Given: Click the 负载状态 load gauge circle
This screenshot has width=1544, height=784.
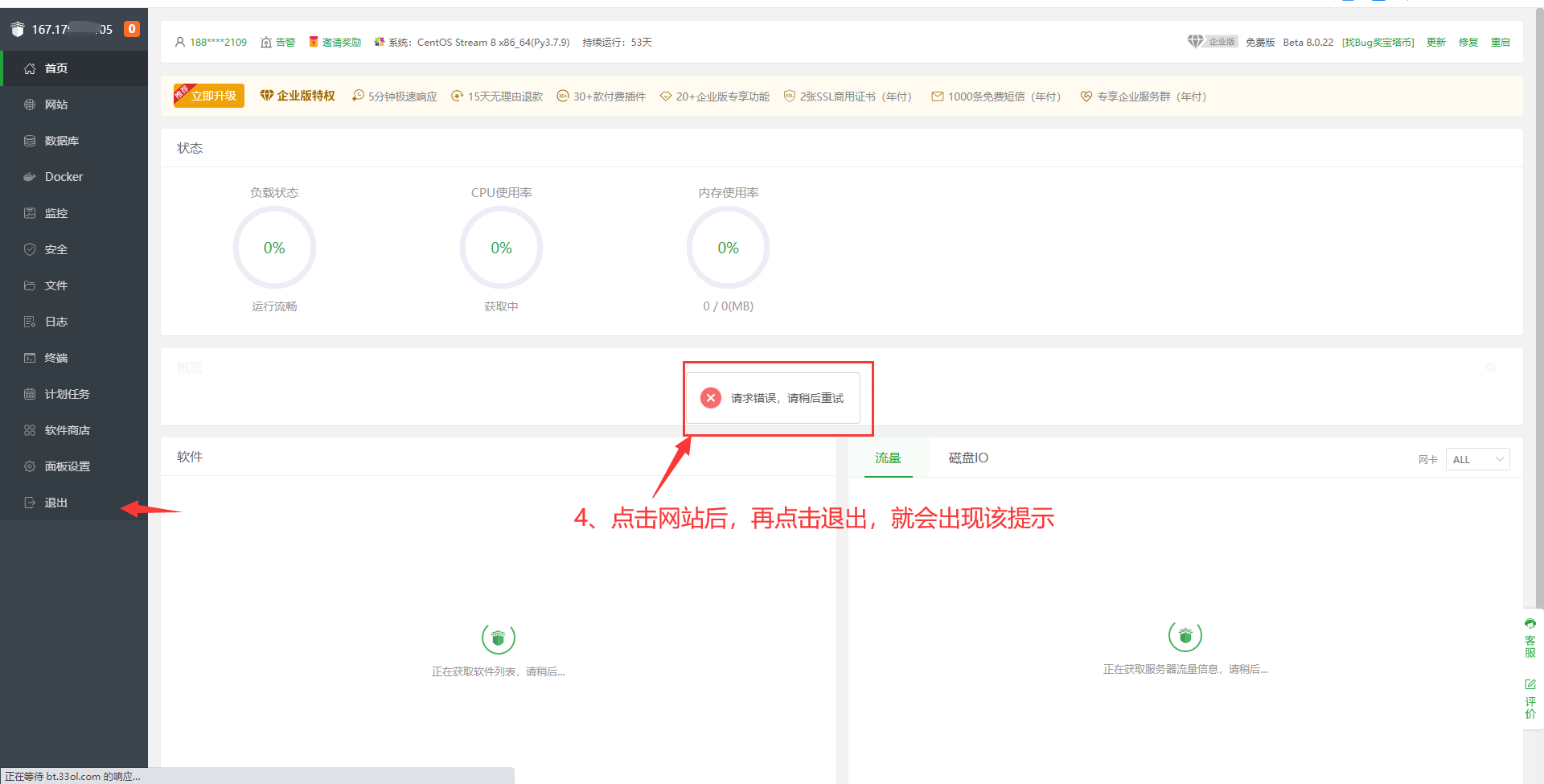Looking at the screenshot, I should click(274, 248).
